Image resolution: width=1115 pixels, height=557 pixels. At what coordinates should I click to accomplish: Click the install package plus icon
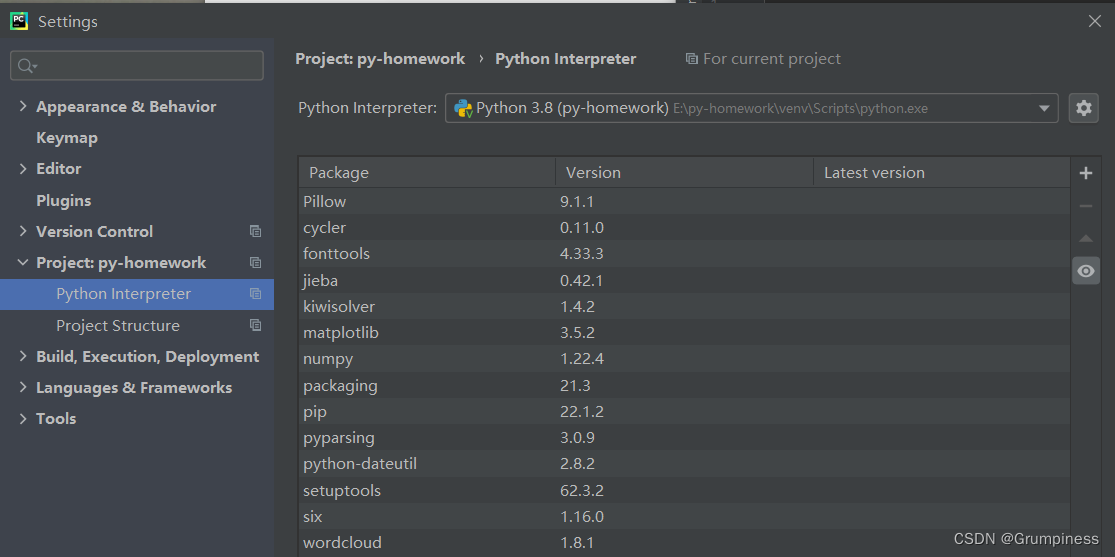1085,173
